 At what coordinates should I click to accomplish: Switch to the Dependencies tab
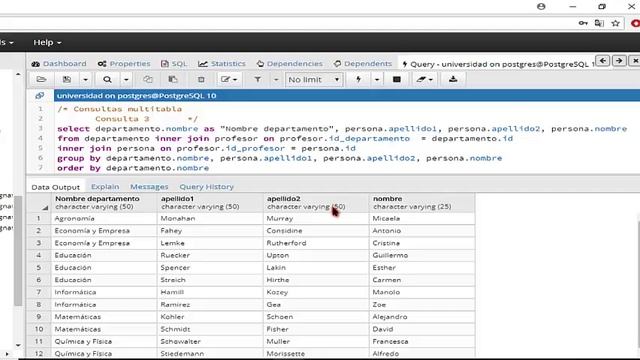[289, 64]
